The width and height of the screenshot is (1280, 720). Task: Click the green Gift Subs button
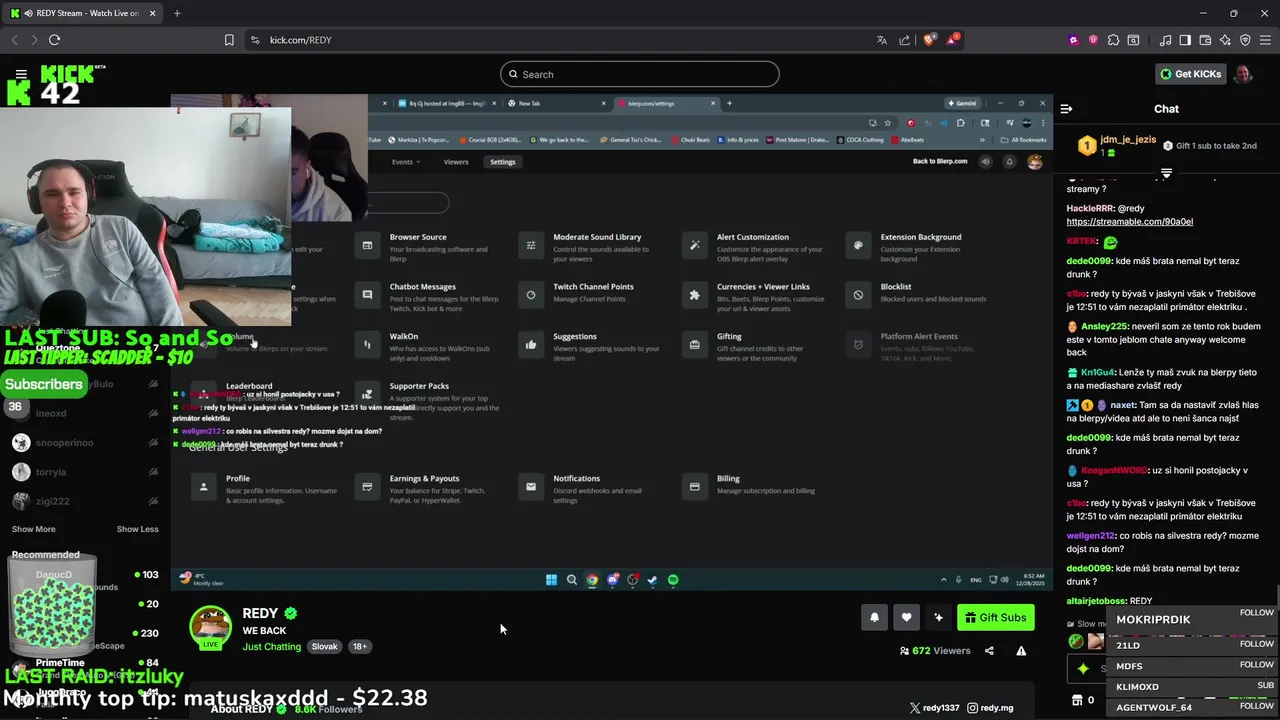995,618
